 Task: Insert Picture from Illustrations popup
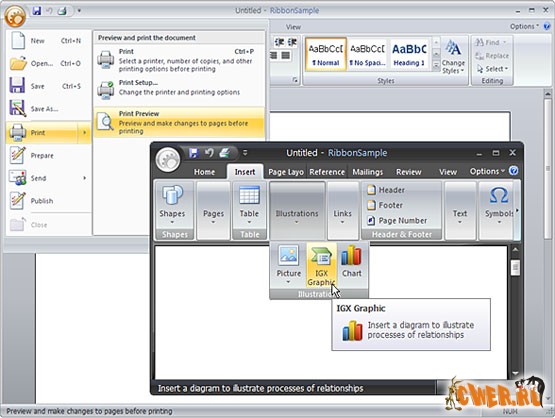coord(289,264)
